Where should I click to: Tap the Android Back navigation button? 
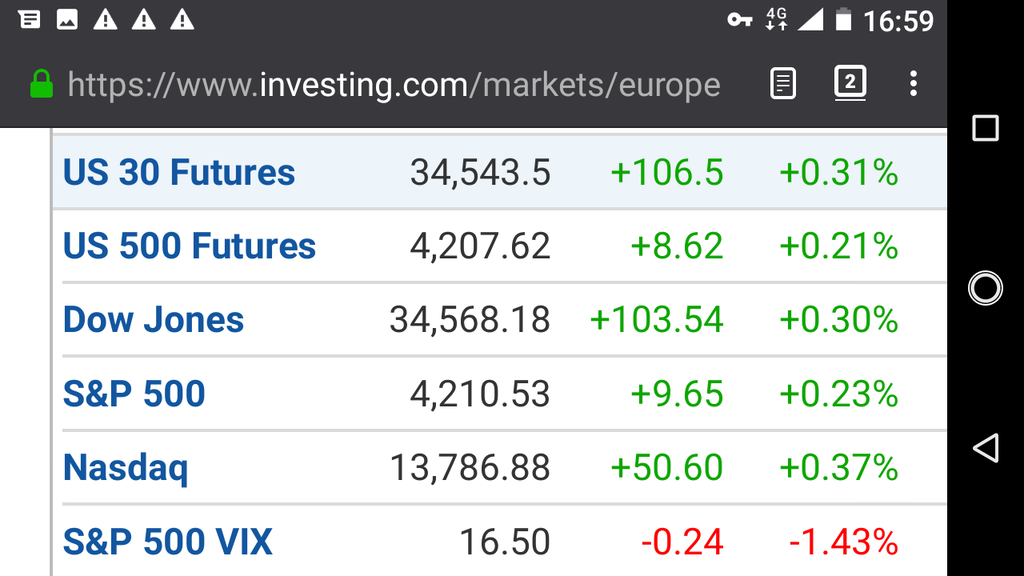click(x=985, y=448)
